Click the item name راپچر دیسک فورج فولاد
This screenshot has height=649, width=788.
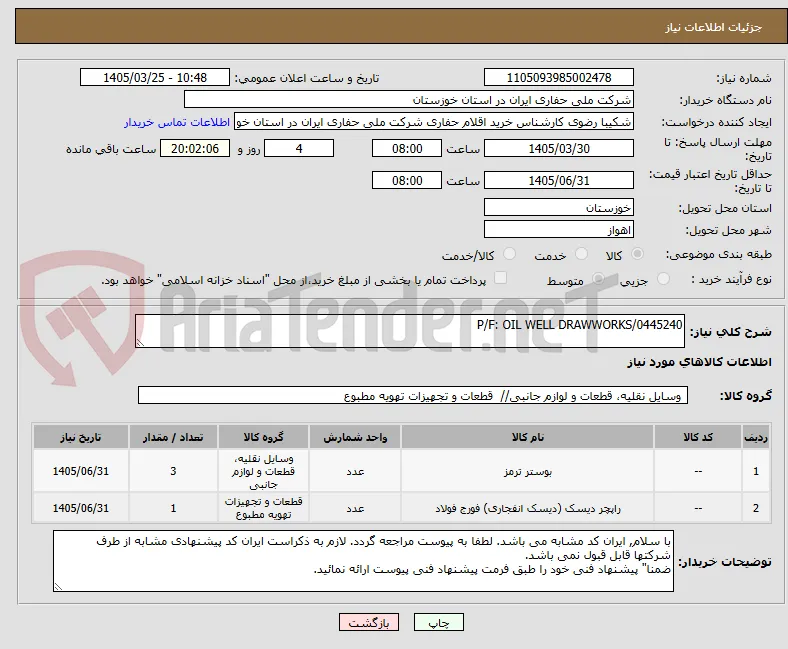(528, 508)
